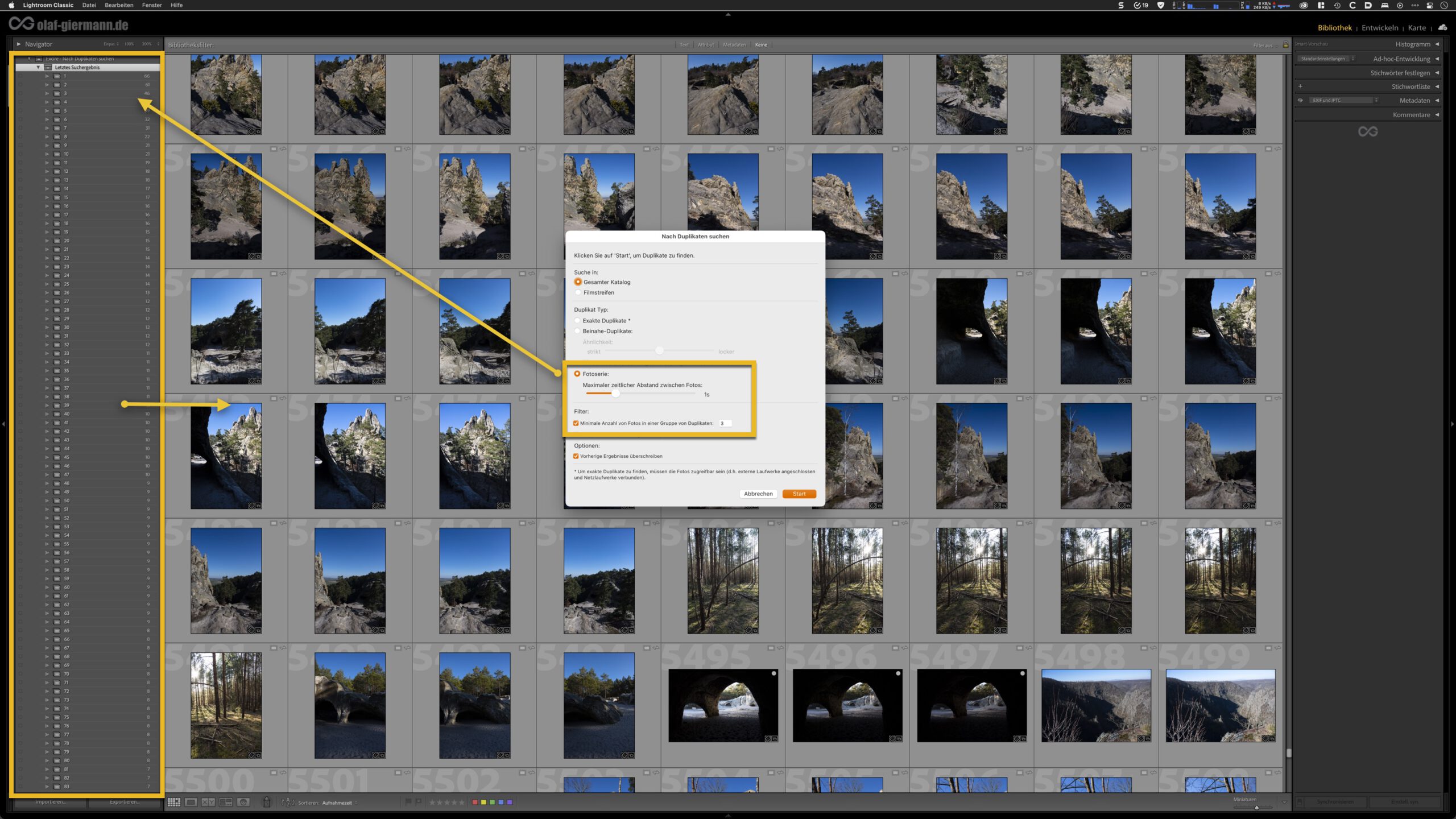Viewport: 1456px width, 819px height.
Task: Open compare view (X|Y) icon
Action: coord(208,803)
